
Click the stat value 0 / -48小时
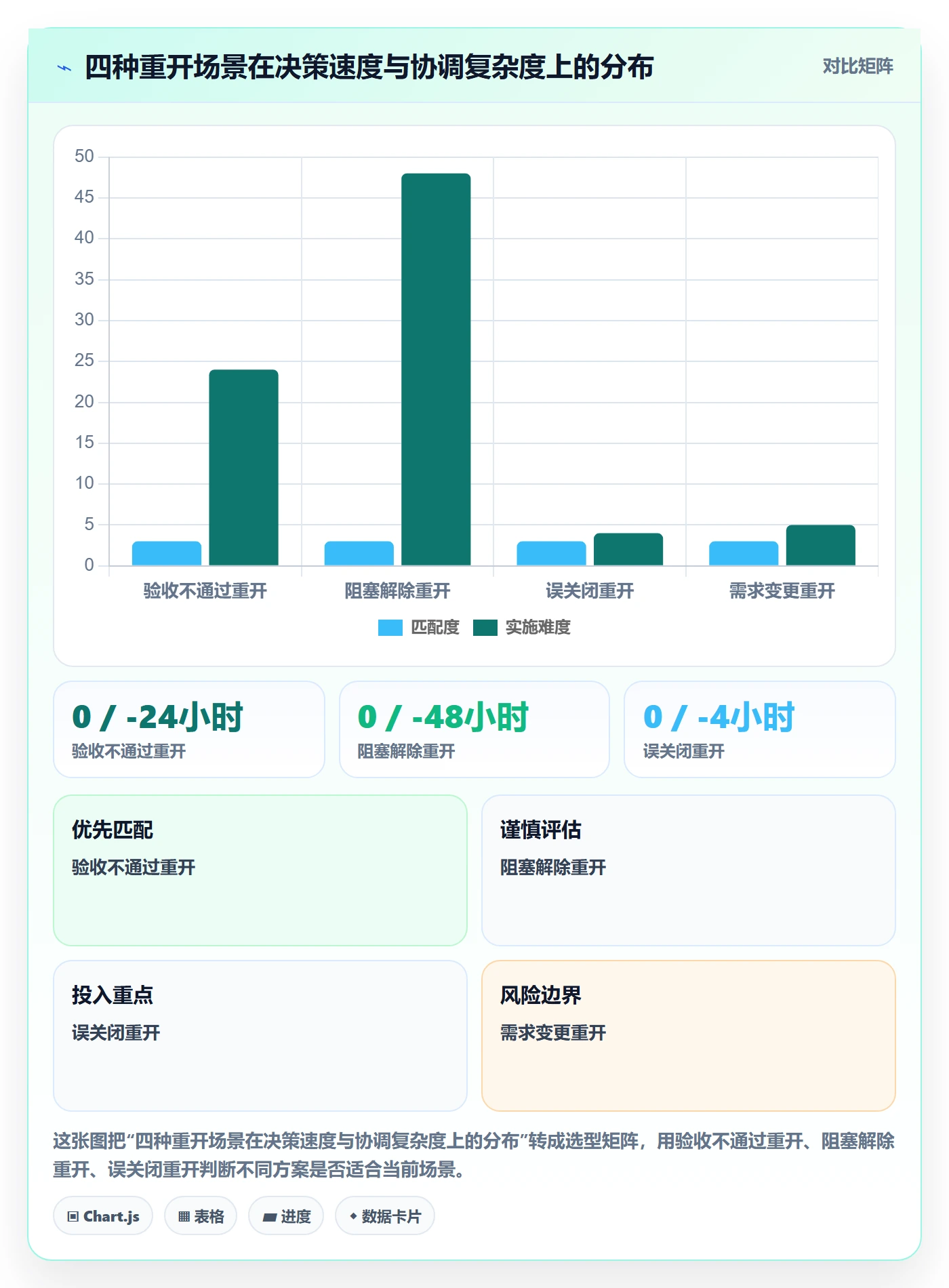click(x=443, y=717)
